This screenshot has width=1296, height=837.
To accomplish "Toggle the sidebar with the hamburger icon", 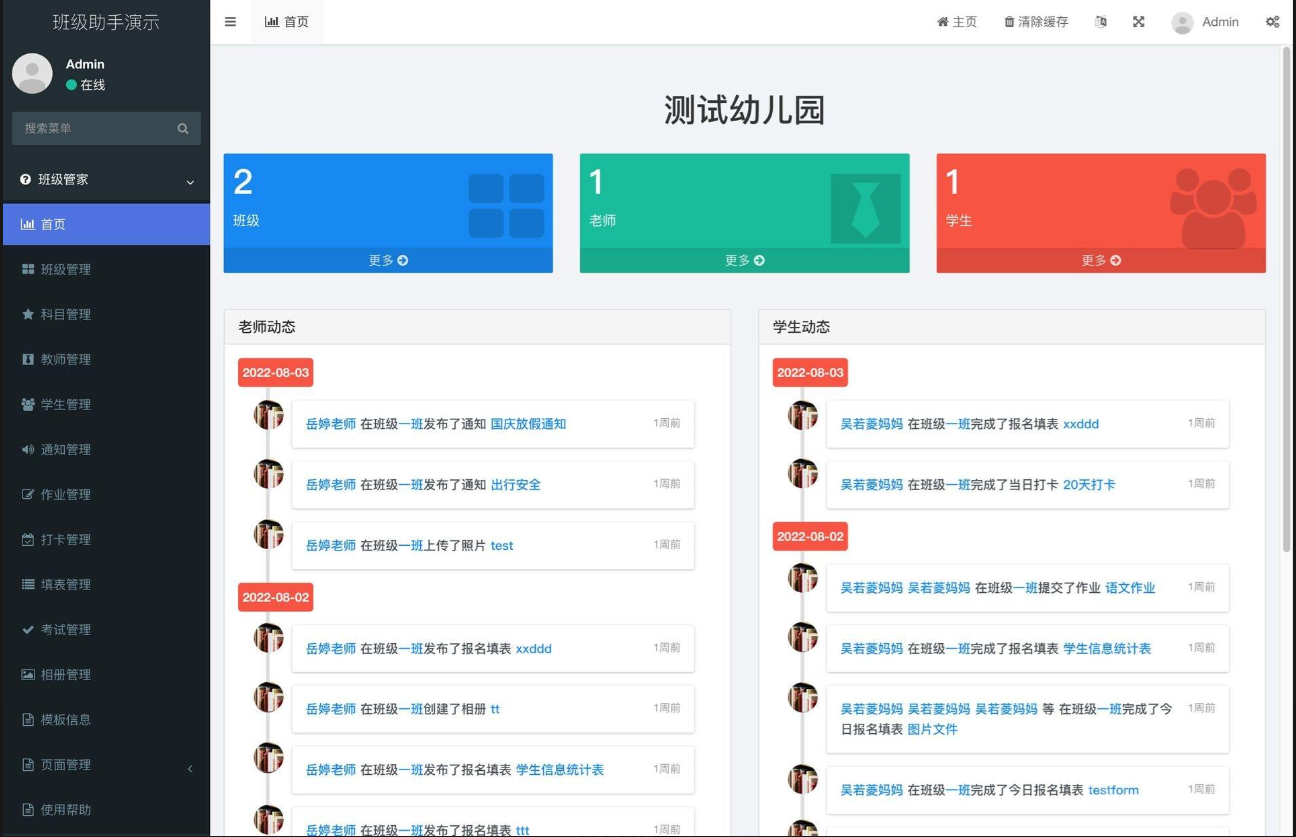I will [x=229, y=21].
